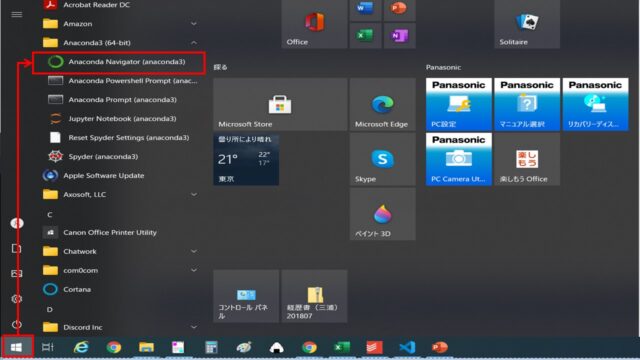640x360 pixels.
Task: Open the Panasonic PC設定 tile
Action: (x=459, y=104)
